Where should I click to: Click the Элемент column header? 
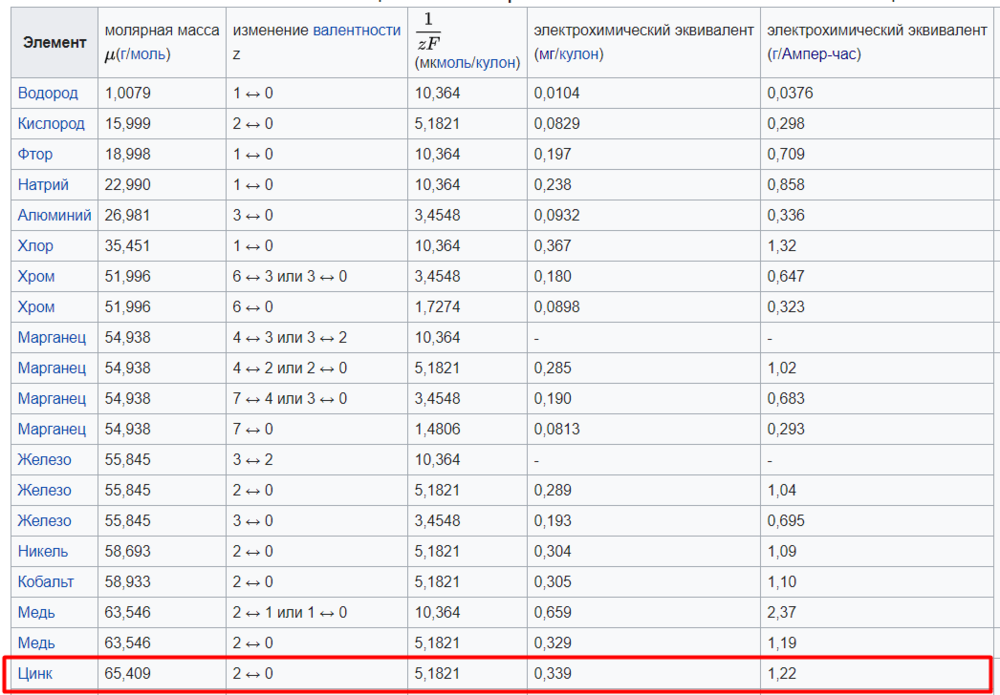coord(55,43)
